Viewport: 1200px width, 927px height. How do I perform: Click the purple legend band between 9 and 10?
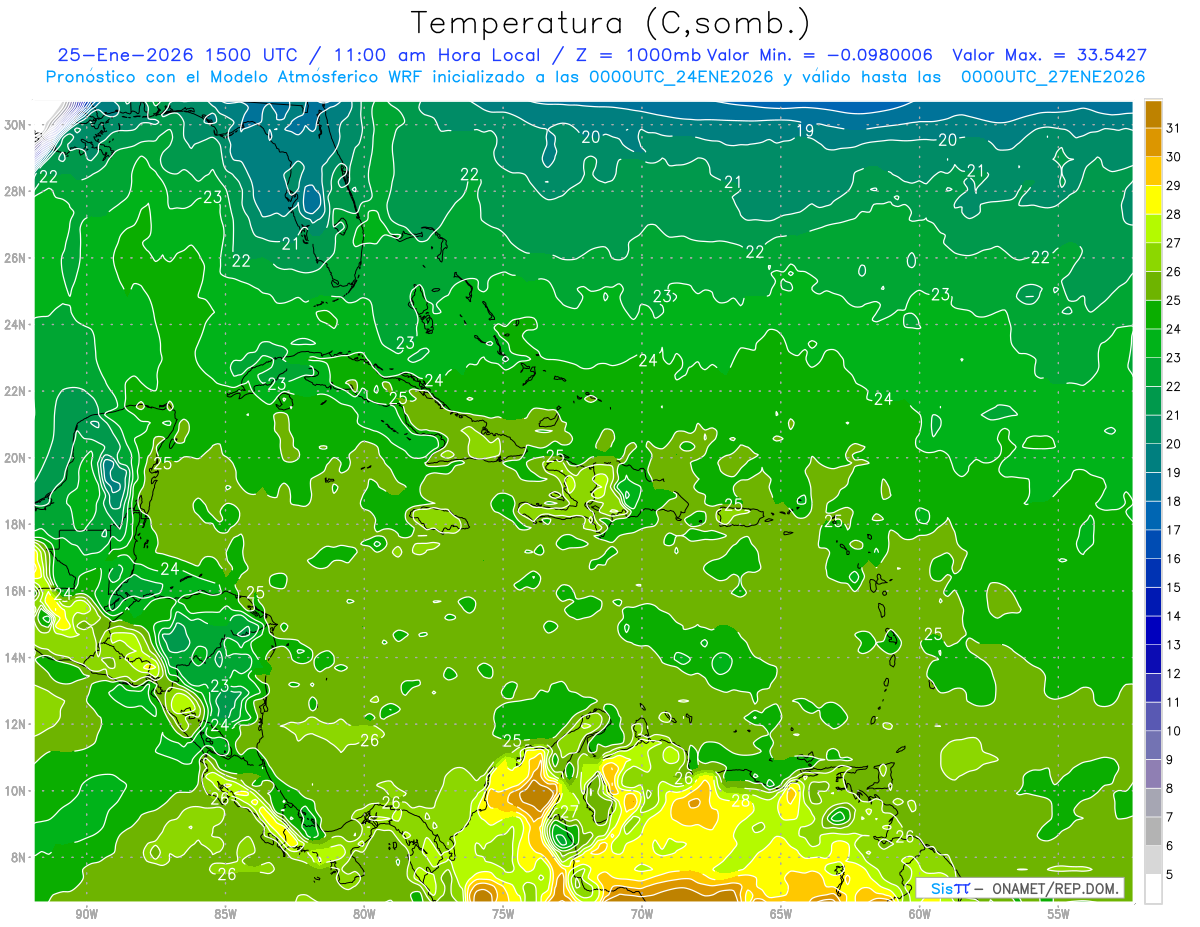pyautogui.click(x=1153, y=745)
